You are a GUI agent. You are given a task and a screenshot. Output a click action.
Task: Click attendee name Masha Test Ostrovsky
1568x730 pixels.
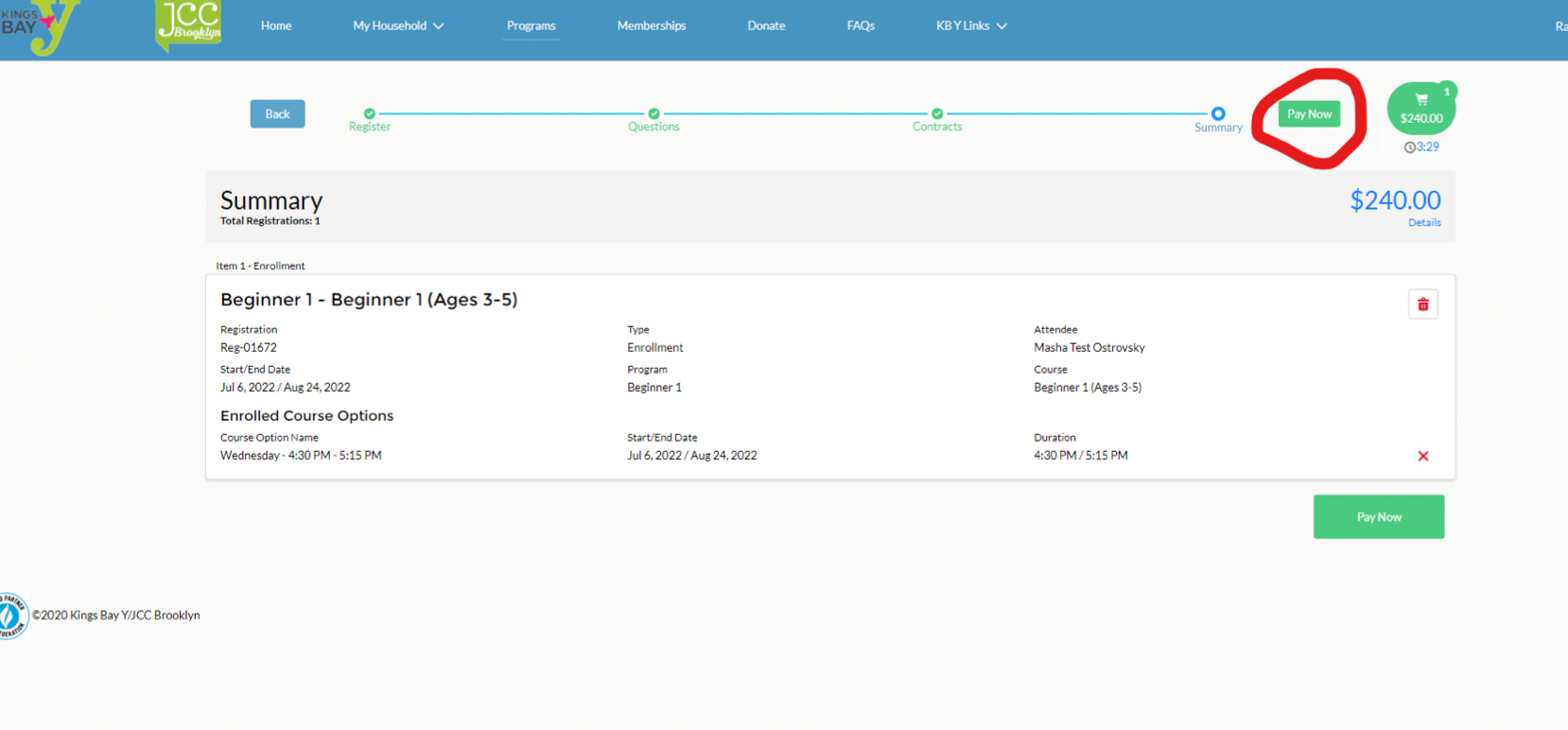point(1089,348)
